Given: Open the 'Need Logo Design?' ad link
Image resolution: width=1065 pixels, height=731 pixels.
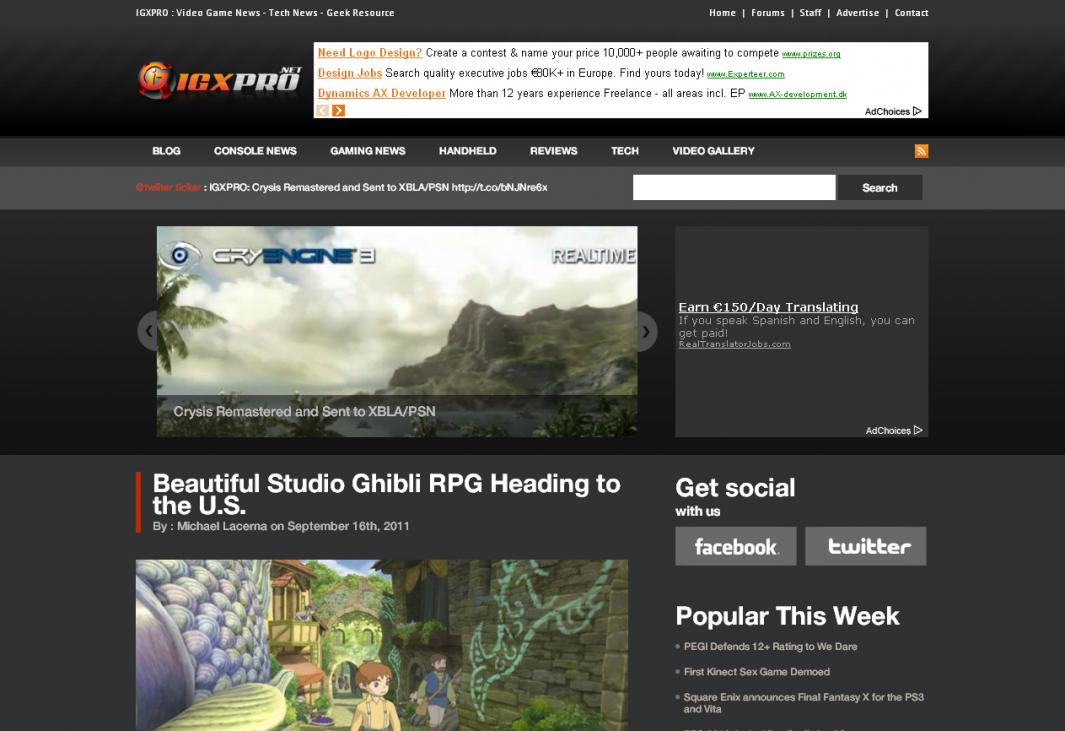Looking at the screenshot, I should [369, 53].
